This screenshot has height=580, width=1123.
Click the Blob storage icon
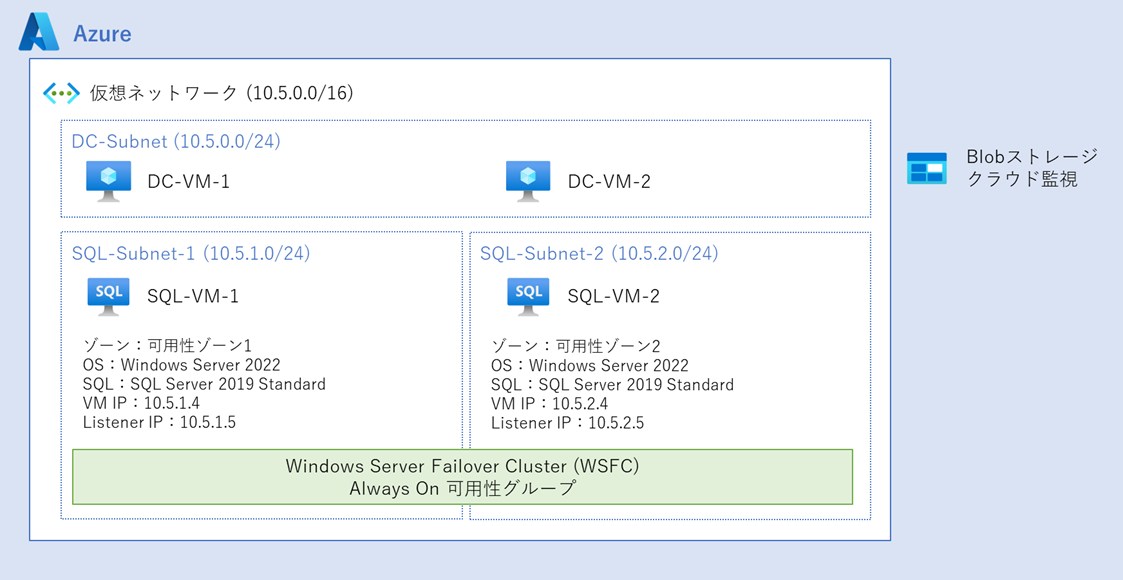click(x=927, y=168)
